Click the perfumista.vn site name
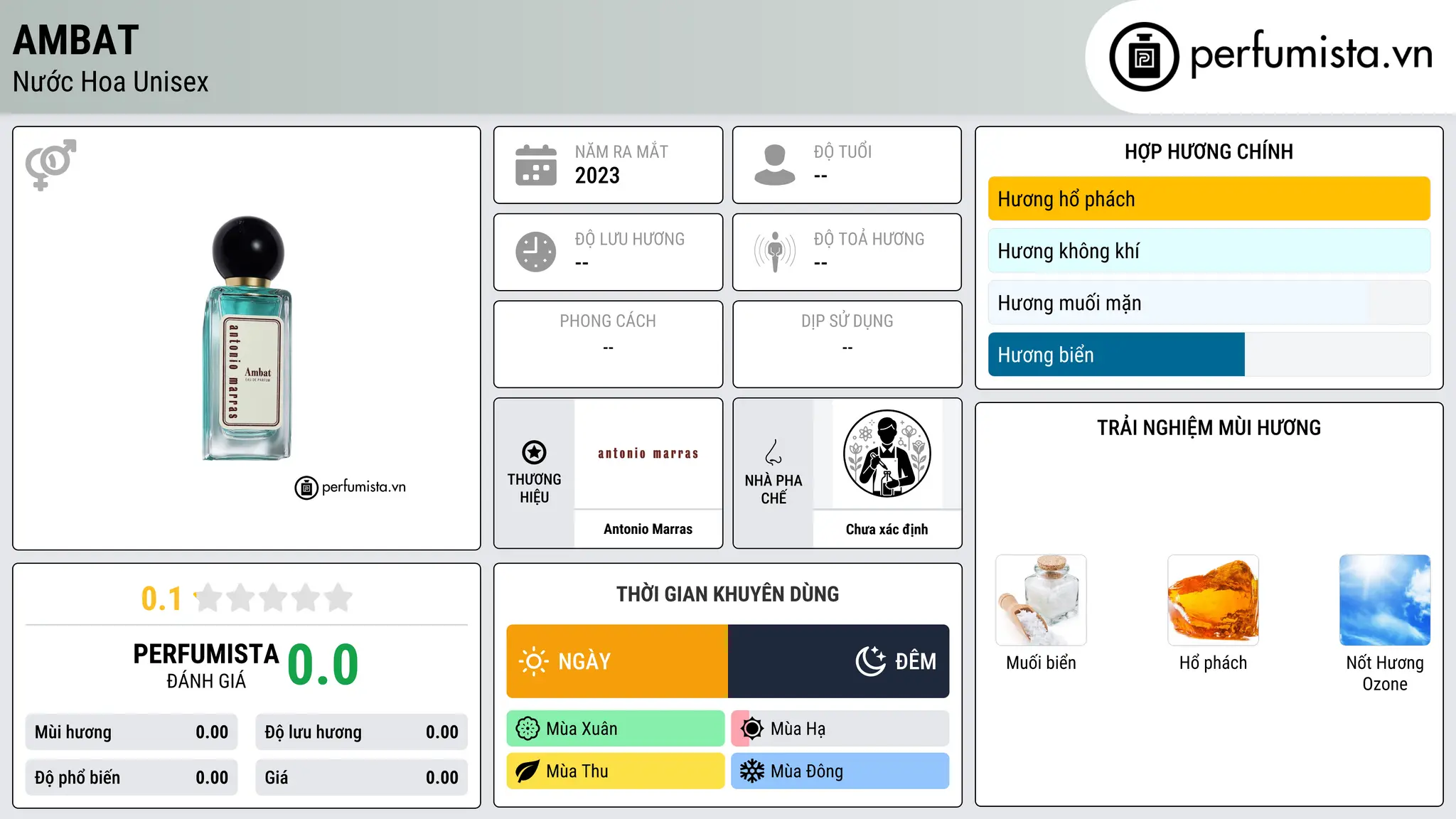This screenshot has width=1456, height=819. (1311, 53)
